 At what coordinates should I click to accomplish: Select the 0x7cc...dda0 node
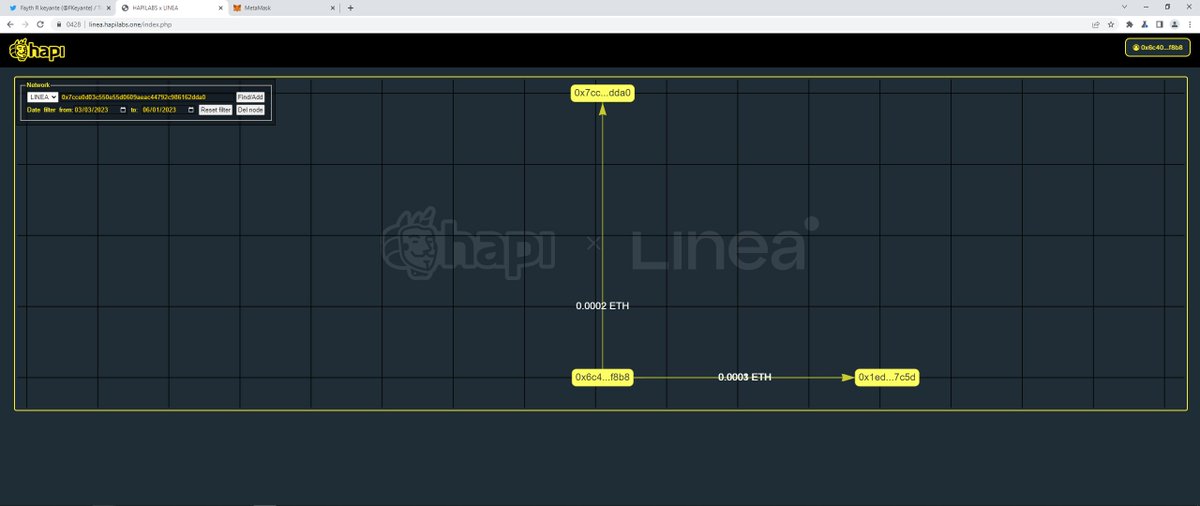click(x=603, y=93)
